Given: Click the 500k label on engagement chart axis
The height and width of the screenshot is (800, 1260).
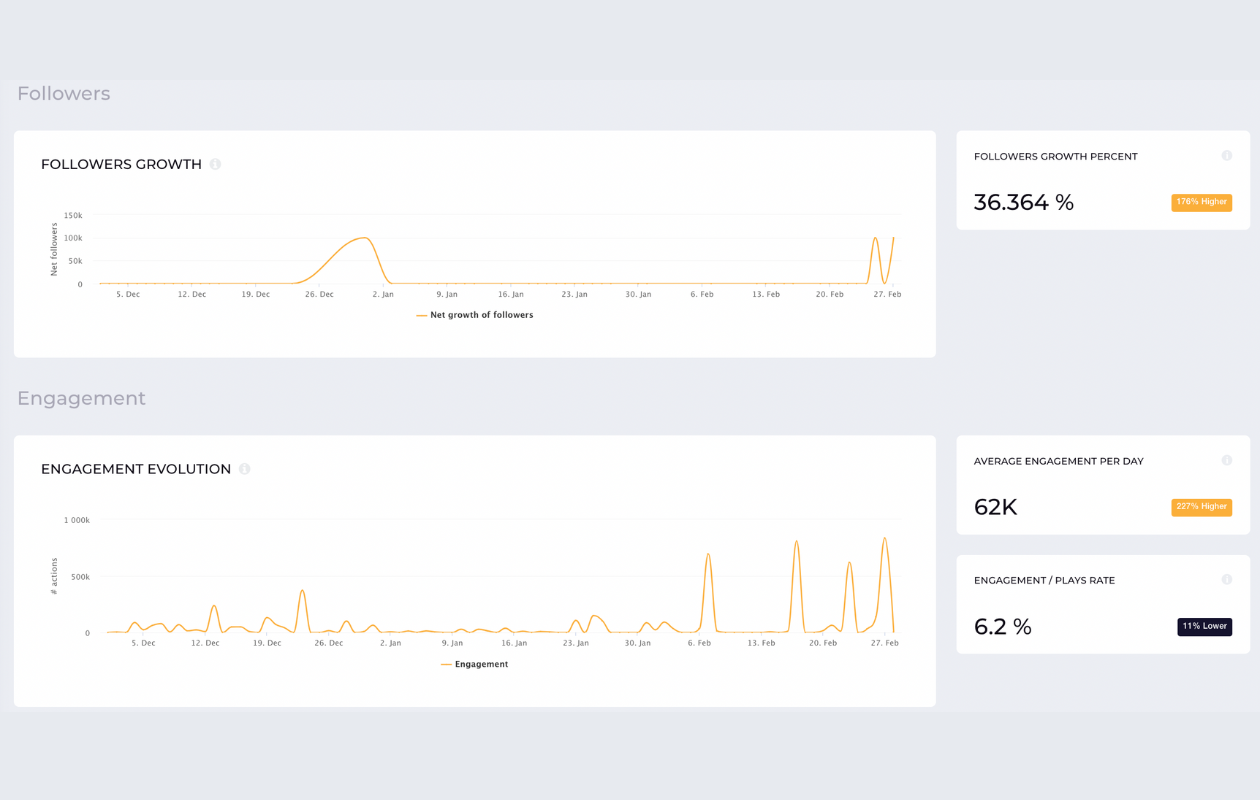Looking at the screenshot, I should click(79, 577).
